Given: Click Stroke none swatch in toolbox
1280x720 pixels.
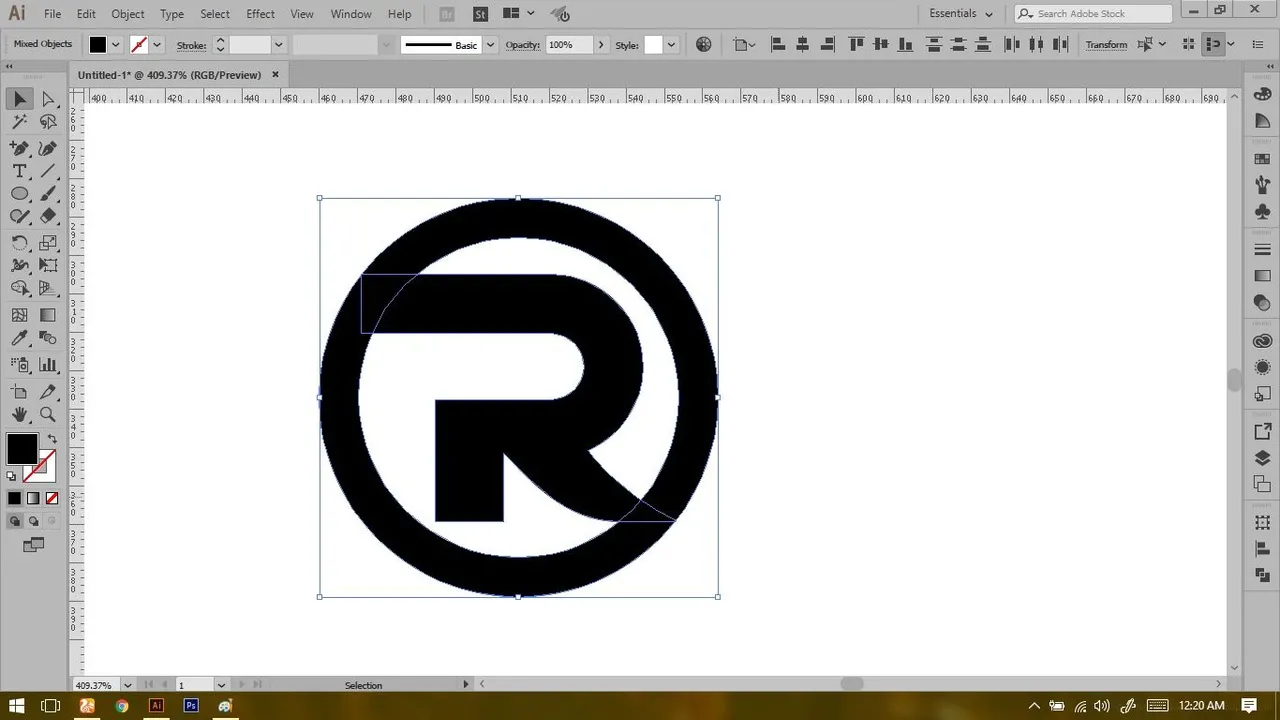Looking at the screenshot, I should pyautogui.click(x=40, y=465).
